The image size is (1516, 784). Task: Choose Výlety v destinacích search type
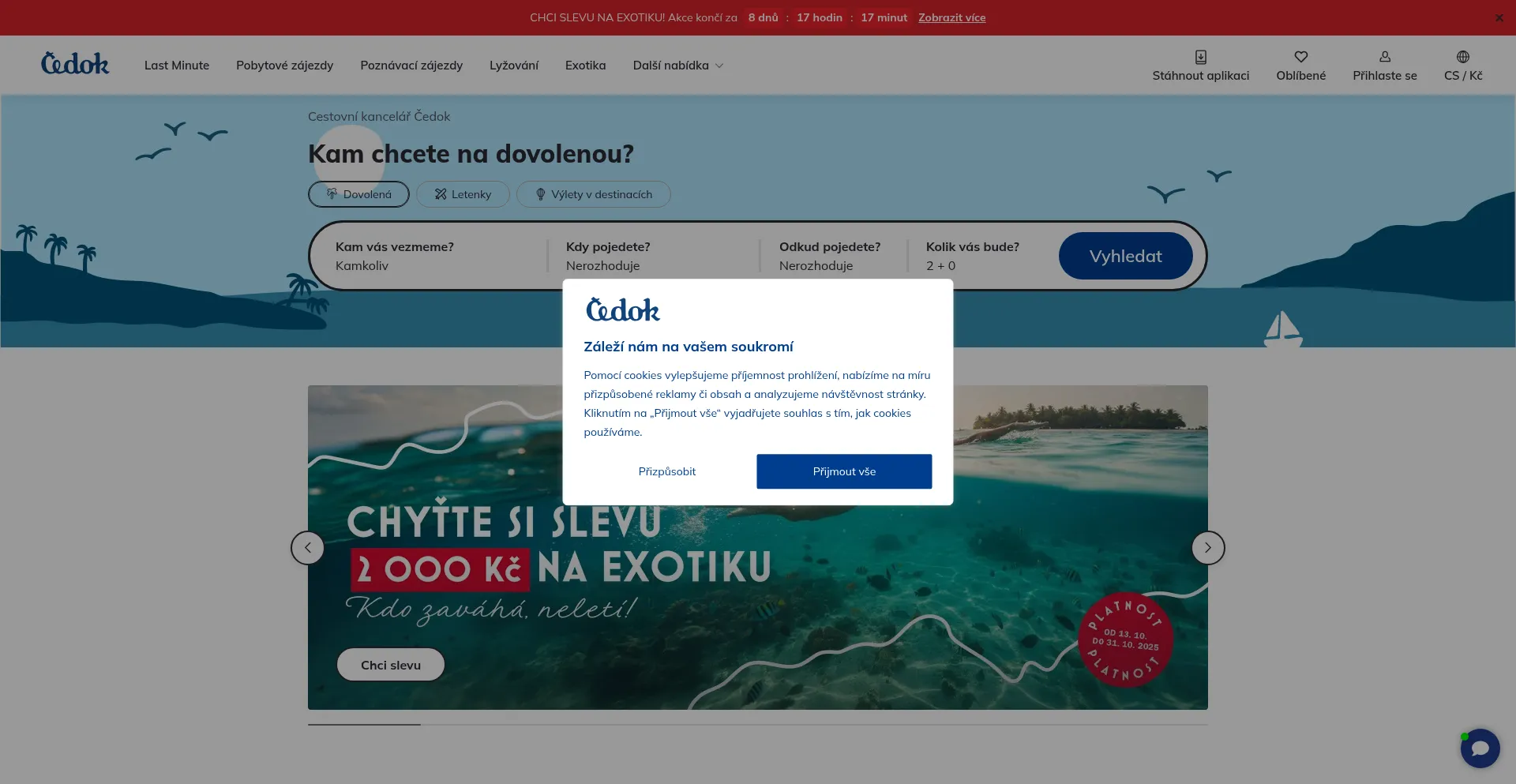point(593,194)
